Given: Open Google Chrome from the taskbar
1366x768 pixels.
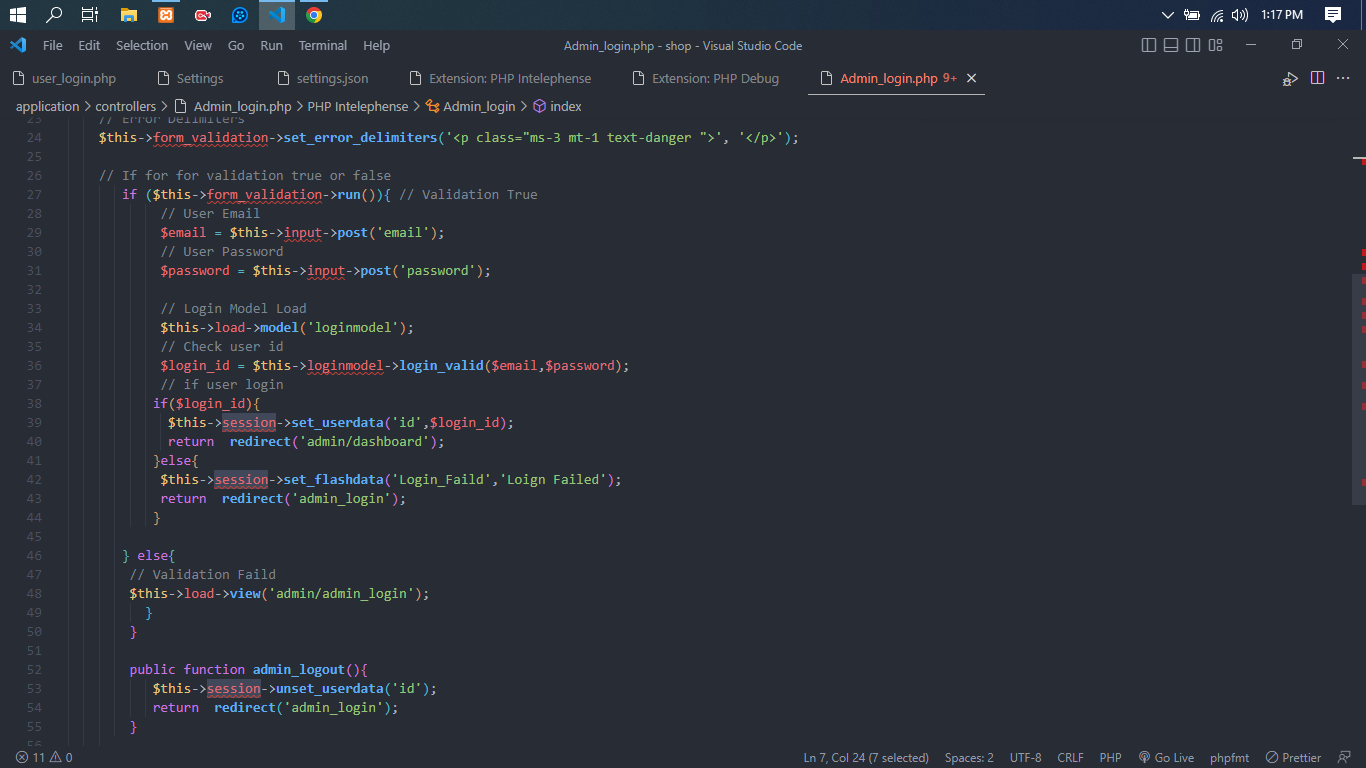Looking at the screenshot, I should click(x=314, y=15).
